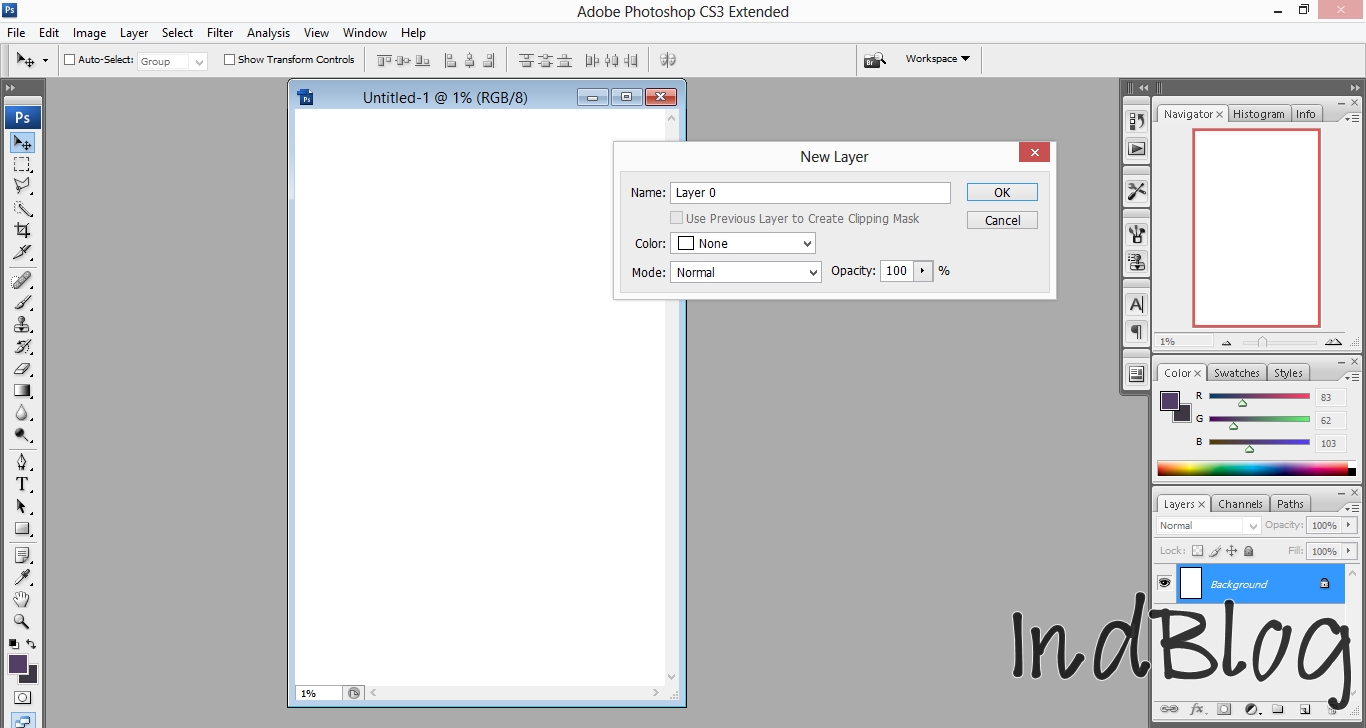Select the Blur tool
This screenshot has width=1366, height=728.
(22, 412)
